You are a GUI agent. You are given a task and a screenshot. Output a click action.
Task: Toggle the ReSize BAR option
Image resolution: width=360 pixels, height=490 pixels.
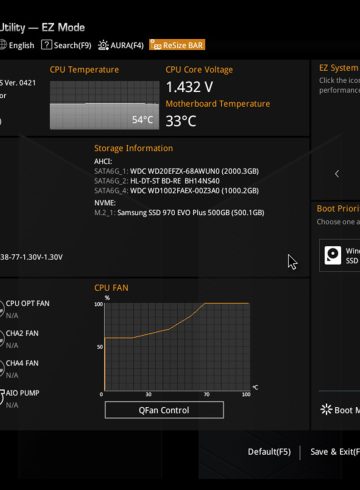(177, 45)
